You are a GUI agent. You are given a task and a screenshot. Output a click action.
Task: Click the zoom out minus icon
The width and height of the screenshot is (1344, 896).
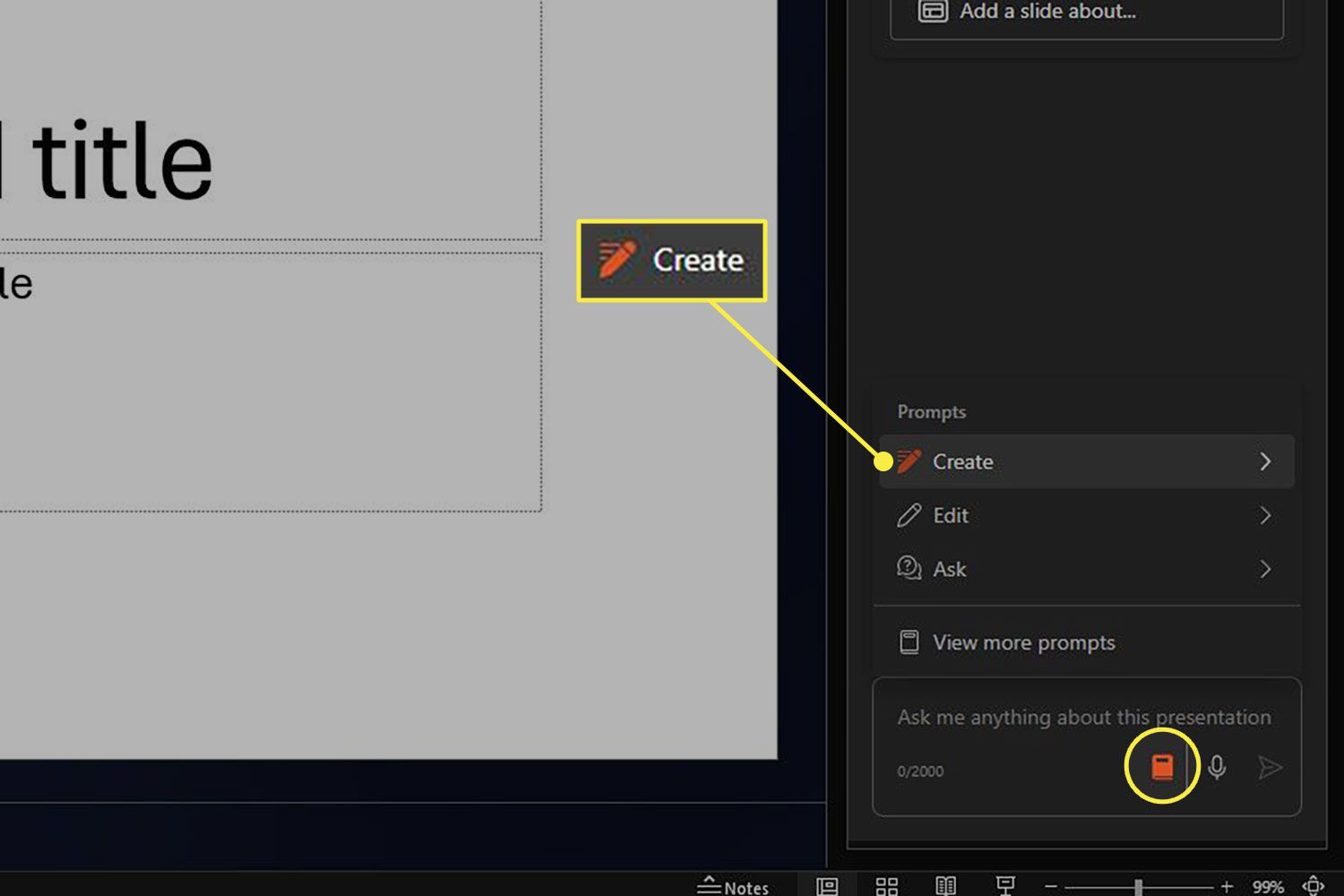pos(1051,886)
